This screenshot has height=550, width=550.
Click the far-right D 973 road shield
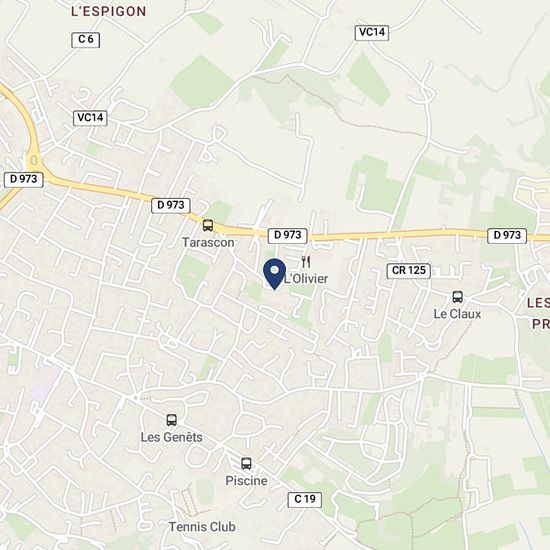pos(507,235)
